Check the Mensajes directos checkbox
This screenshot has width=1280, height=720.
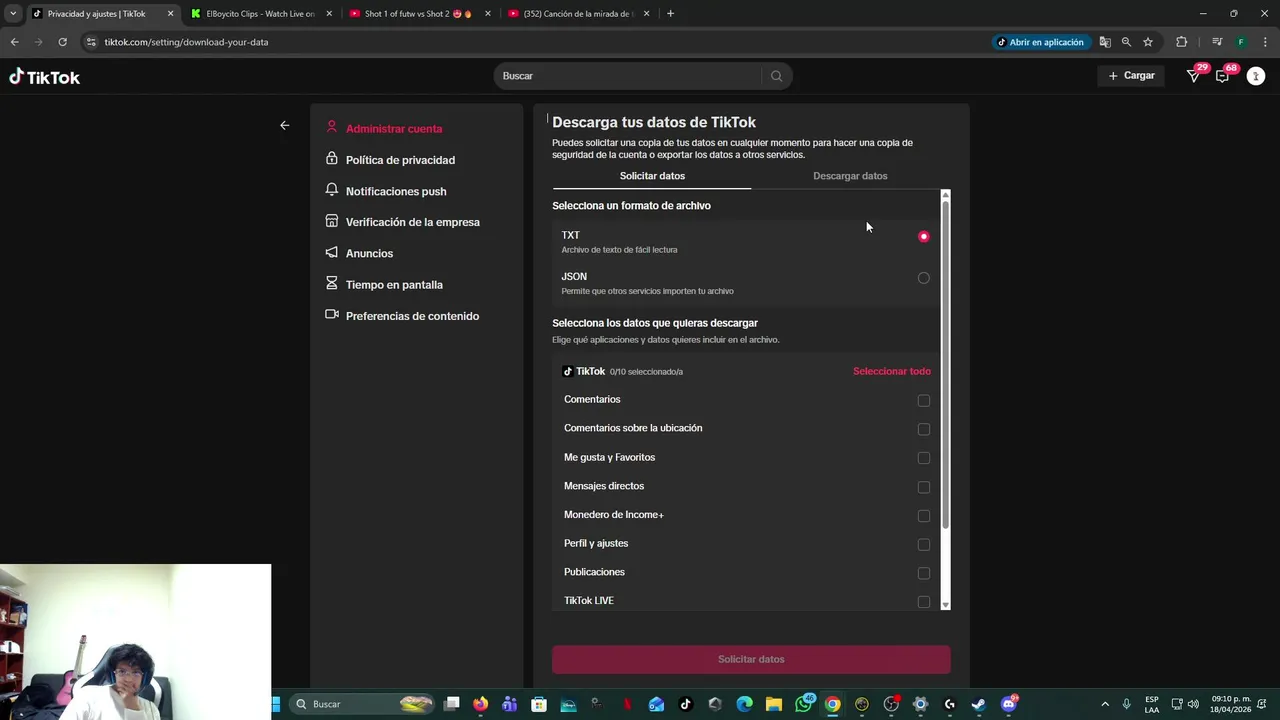coord(923,487)
